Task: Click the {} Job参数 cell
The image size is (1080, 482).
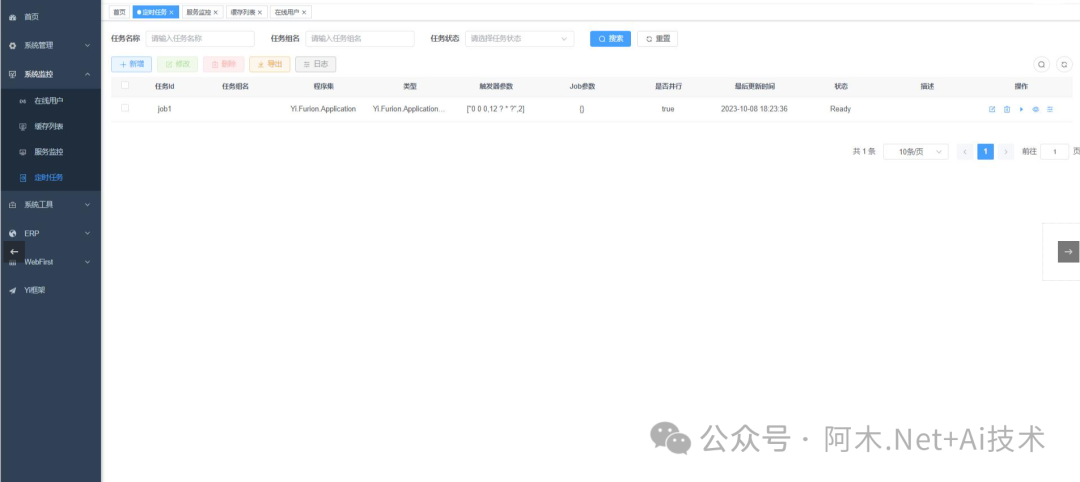Action: [x=582, y=109]
